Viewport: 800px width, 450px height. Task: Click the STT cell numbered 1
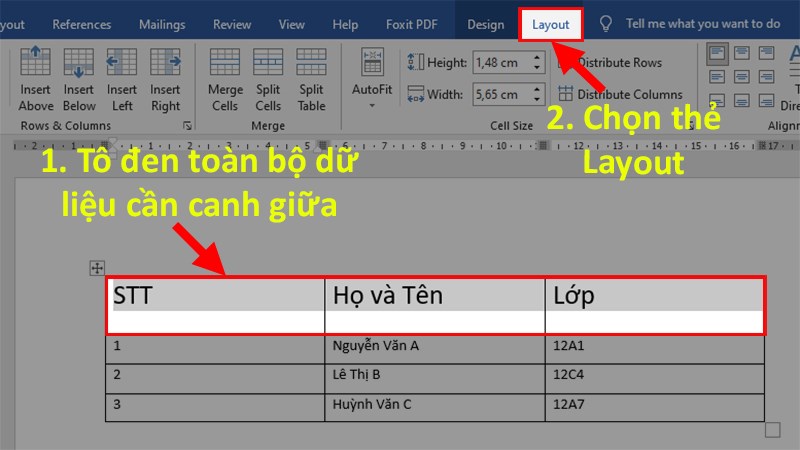point(215,349)
